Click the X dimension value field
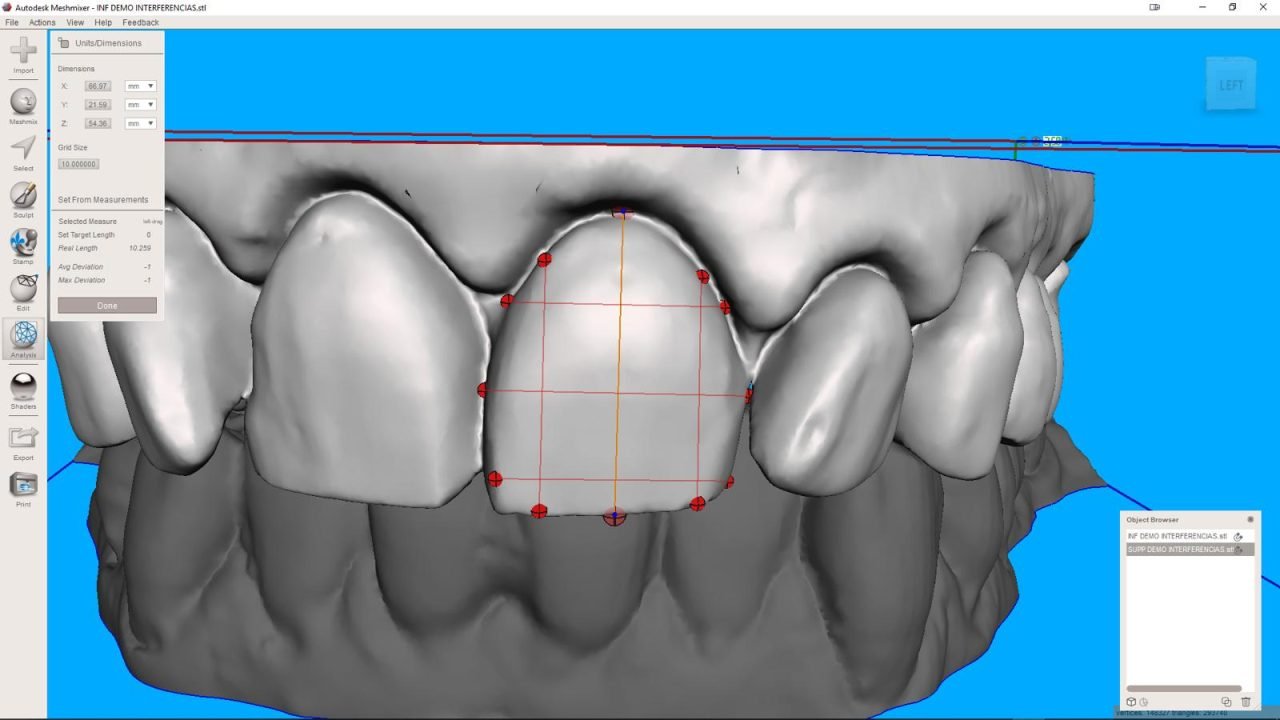 tap(98, 86)
